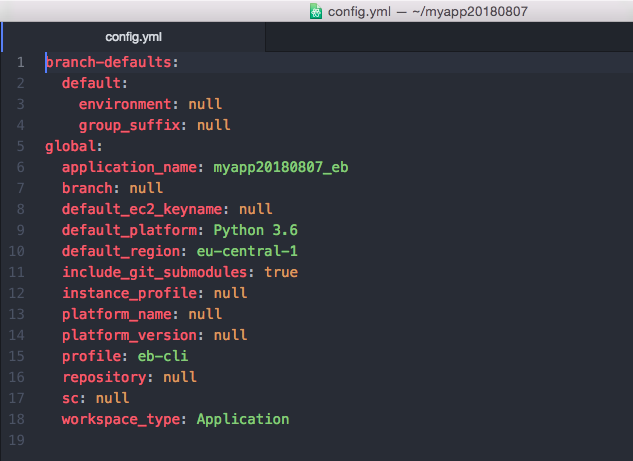Viewport: 633px width, 461px height.
Task: Click line number 5 in the gutter
Action: point(21,146)
